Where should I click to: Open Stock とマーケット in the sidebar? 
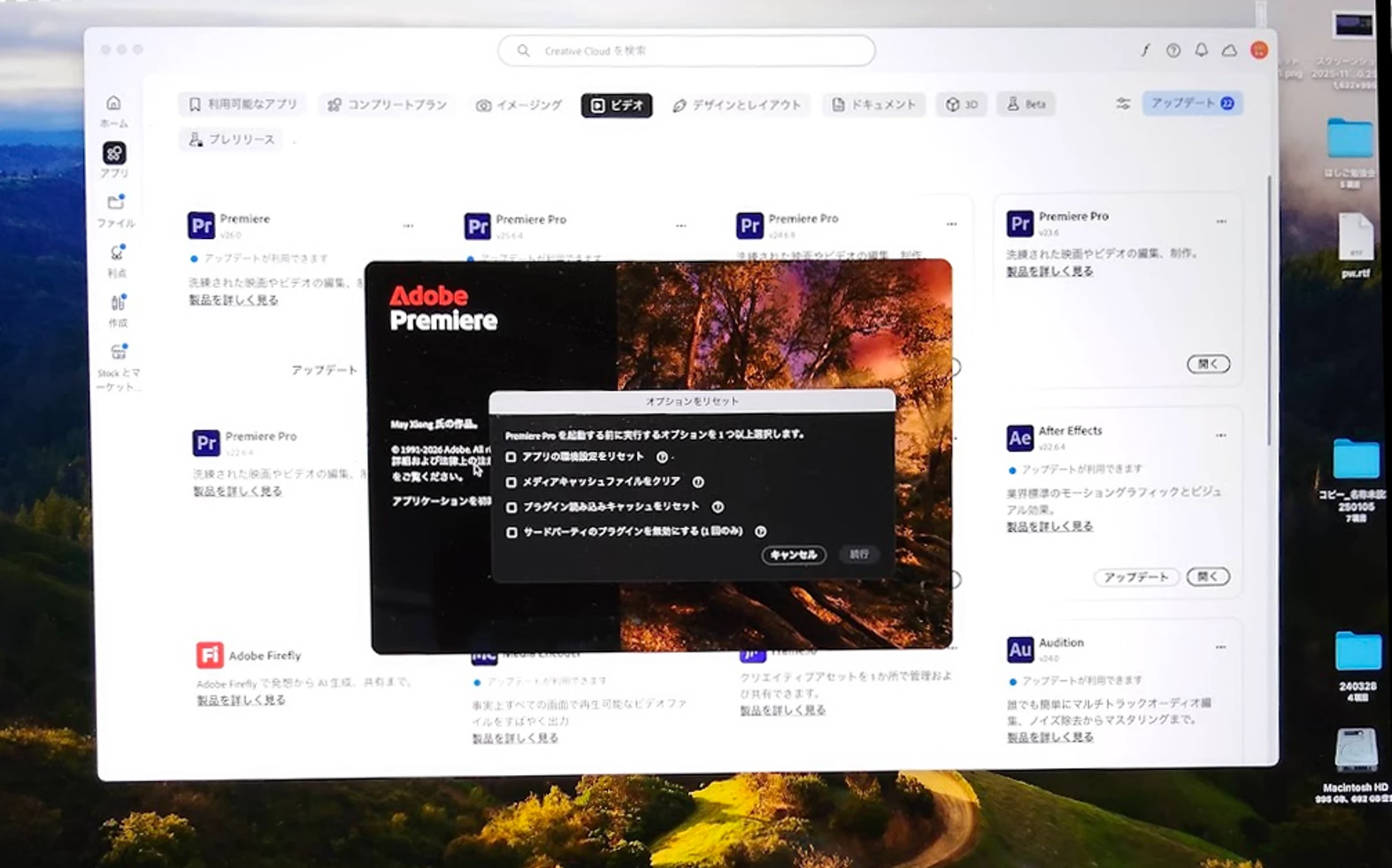pyautogui.click(x=119, y=366)
